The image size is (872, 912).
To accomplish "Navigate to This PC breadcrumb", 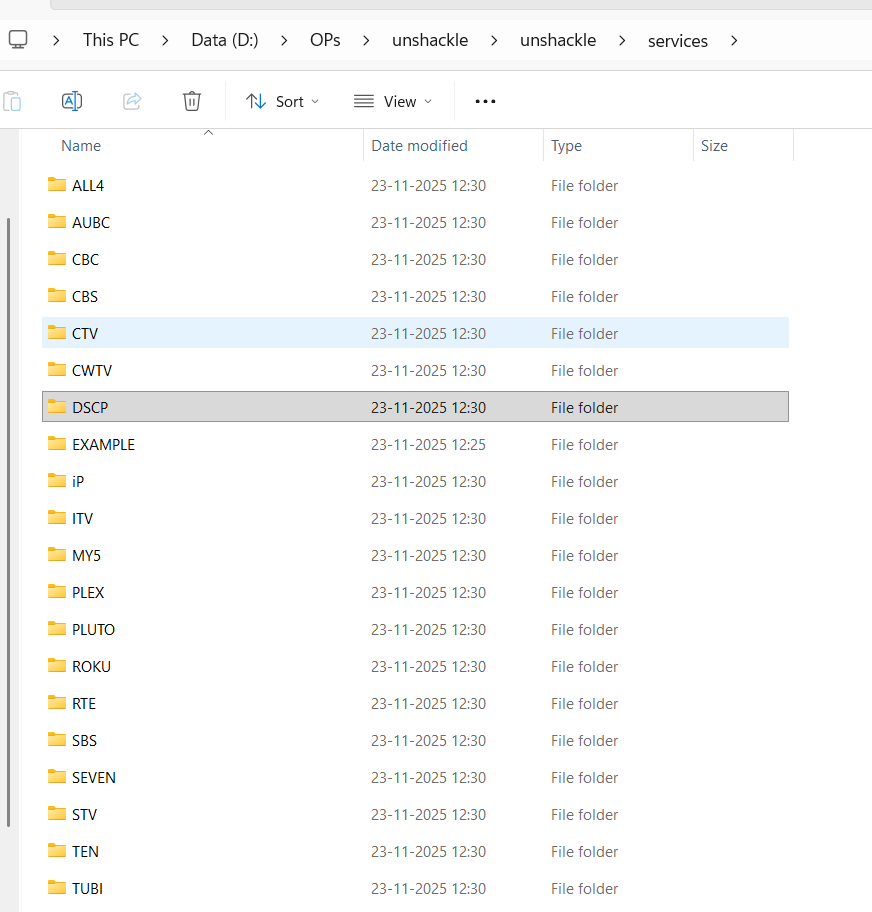I will click(x=111, y=40).
